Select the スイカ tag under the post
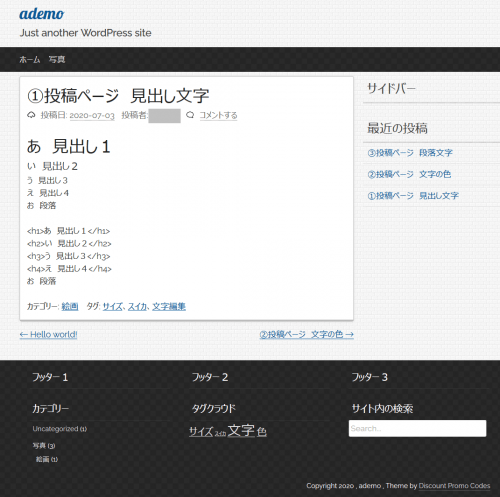Image resolution: width=500 pixels, height=497 pixels. [x=137, y=306]
